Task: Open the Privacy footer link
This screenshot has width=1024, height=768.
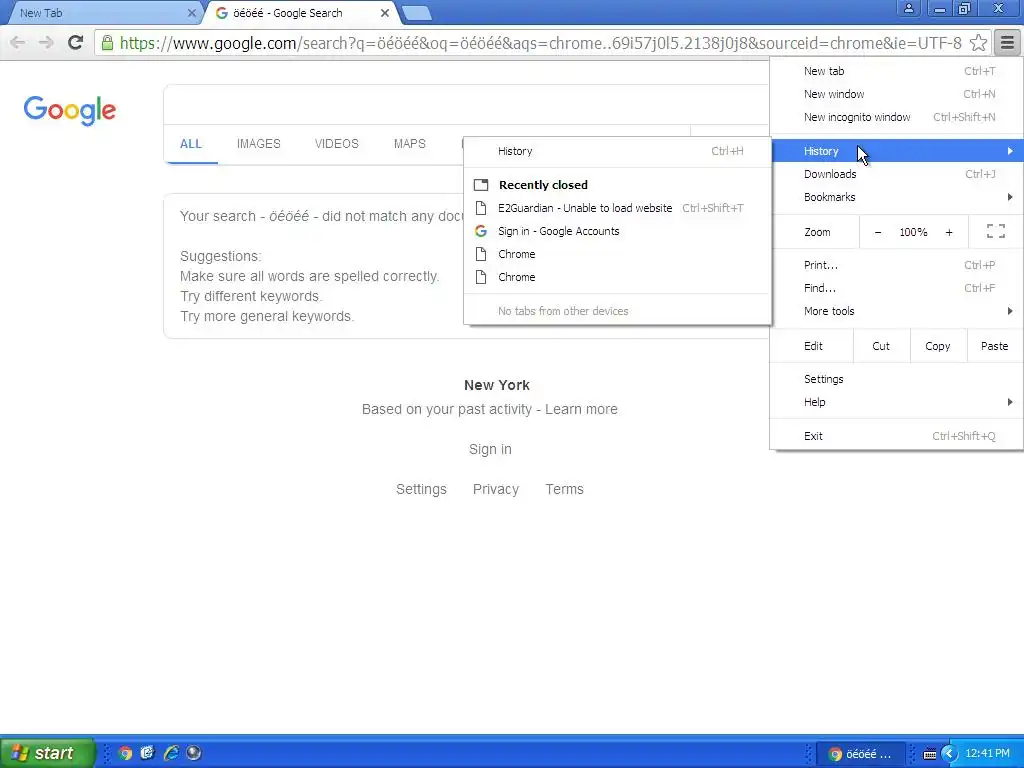Action: point(496,489)
